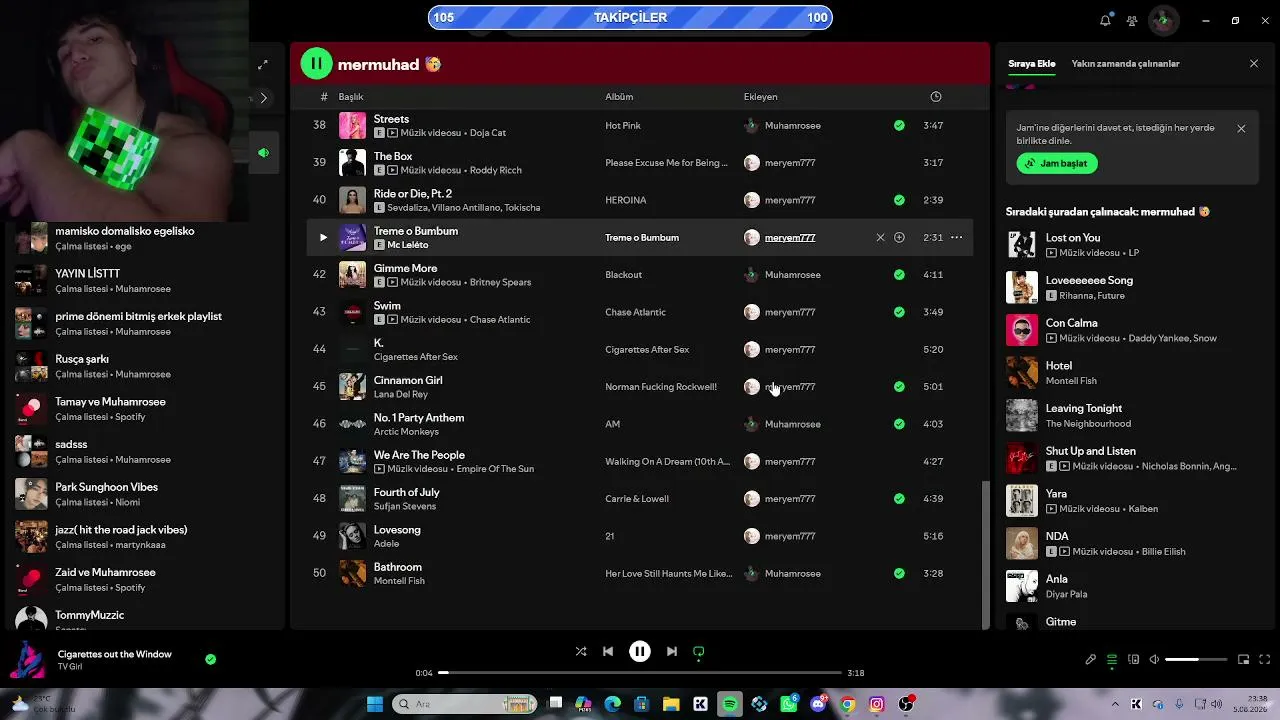
Task: Adjust the Spotify volume slider
Action: (1196, 660)
